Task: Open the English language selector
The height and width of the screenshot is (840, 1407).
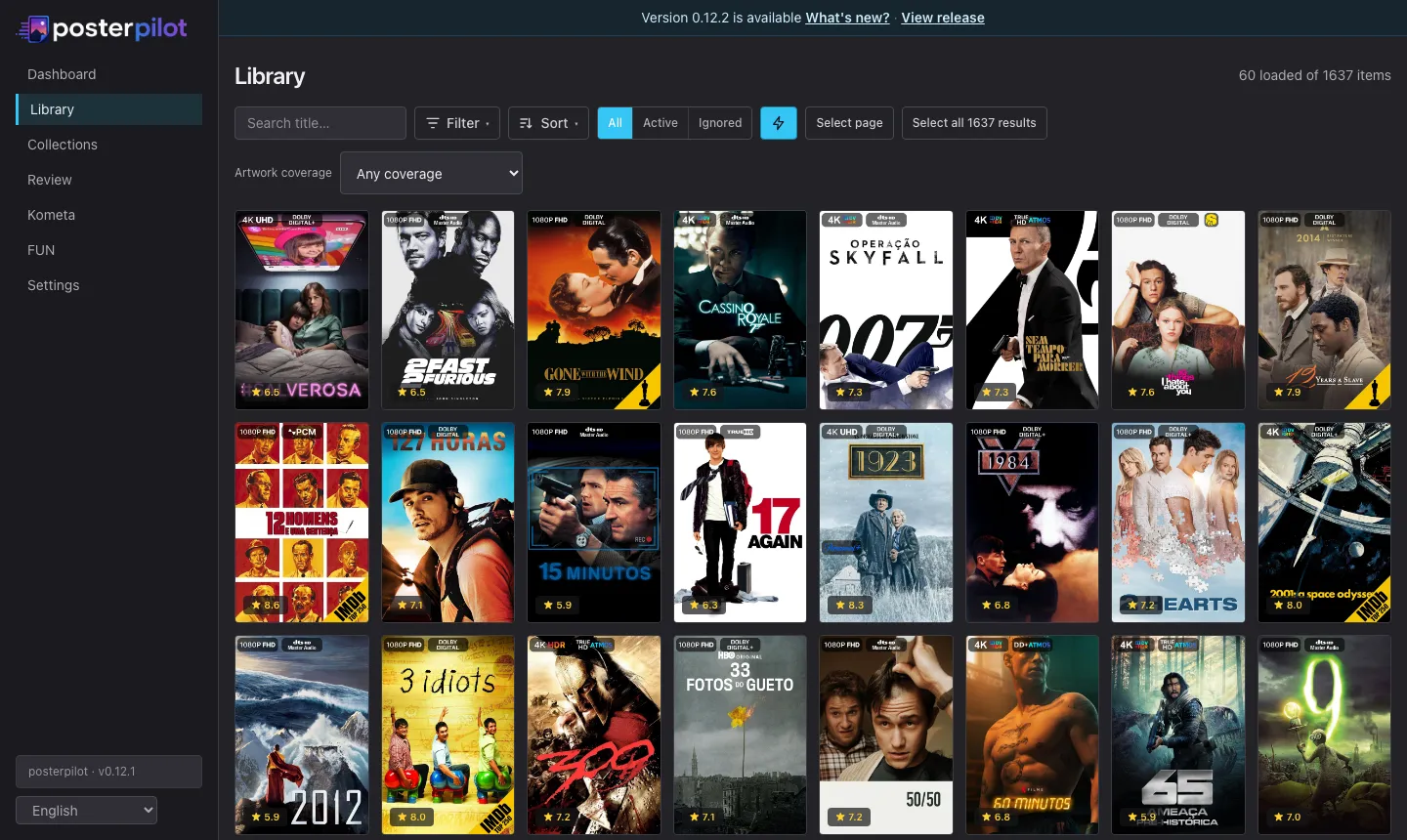Action: click(86, 811)
